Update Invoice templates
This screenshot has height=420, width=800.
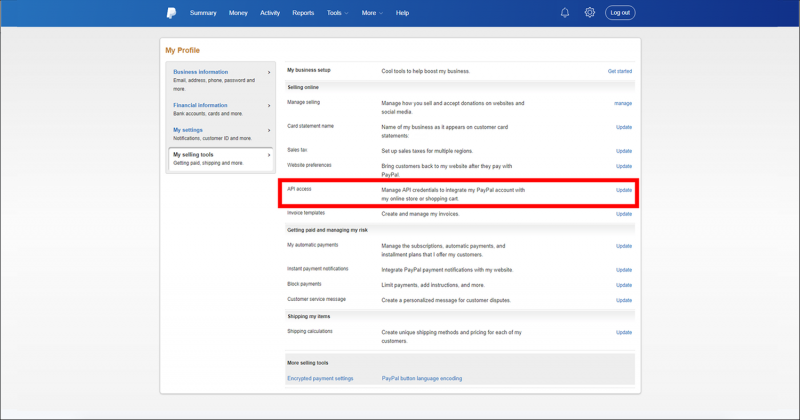[623, 214]
